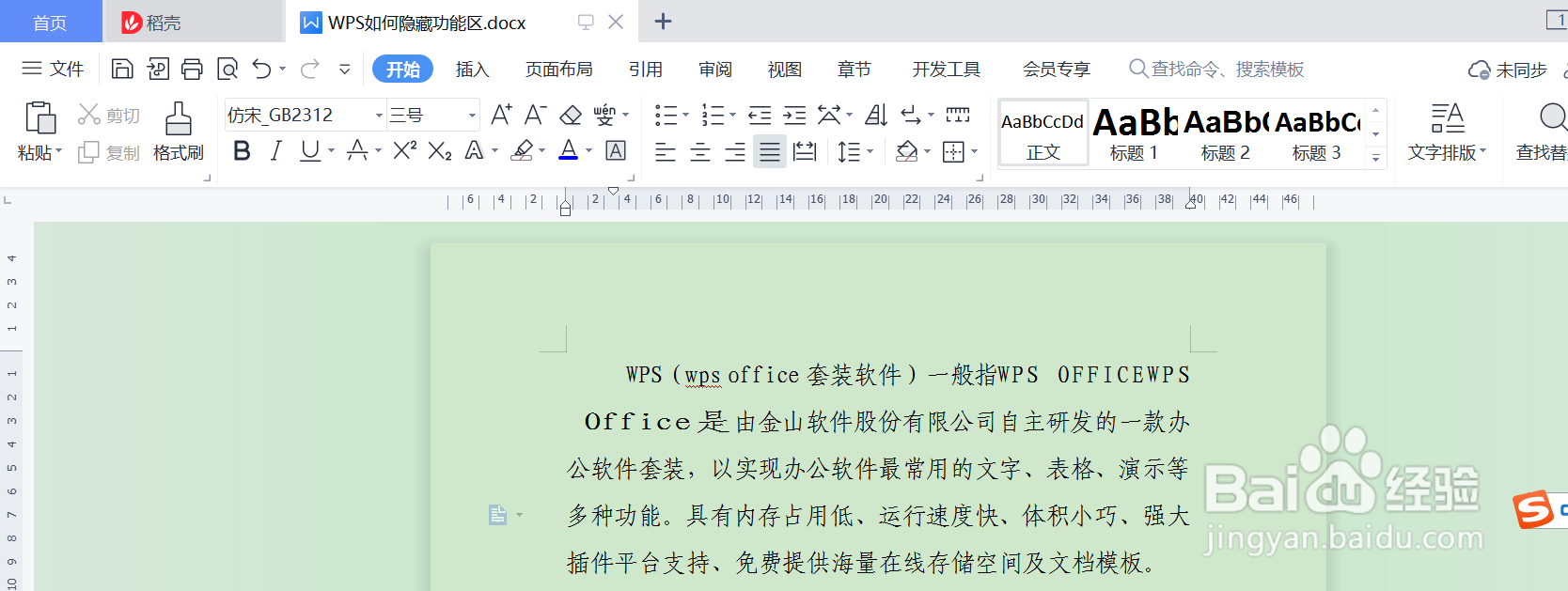Go to the 首页 tab
This screenshot has height=591, width=1568.
(x=51, y=22)
